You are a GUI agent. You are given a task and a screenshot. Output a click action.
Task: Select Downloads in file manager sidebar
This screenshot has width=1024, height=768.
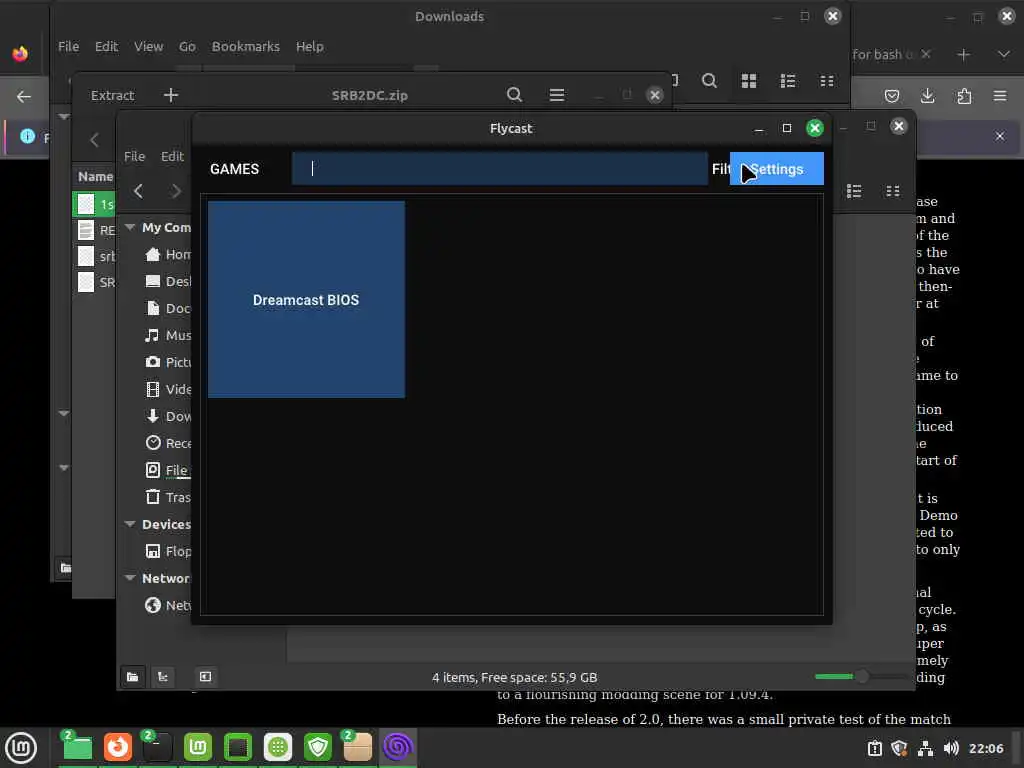(x=168, y=416)
